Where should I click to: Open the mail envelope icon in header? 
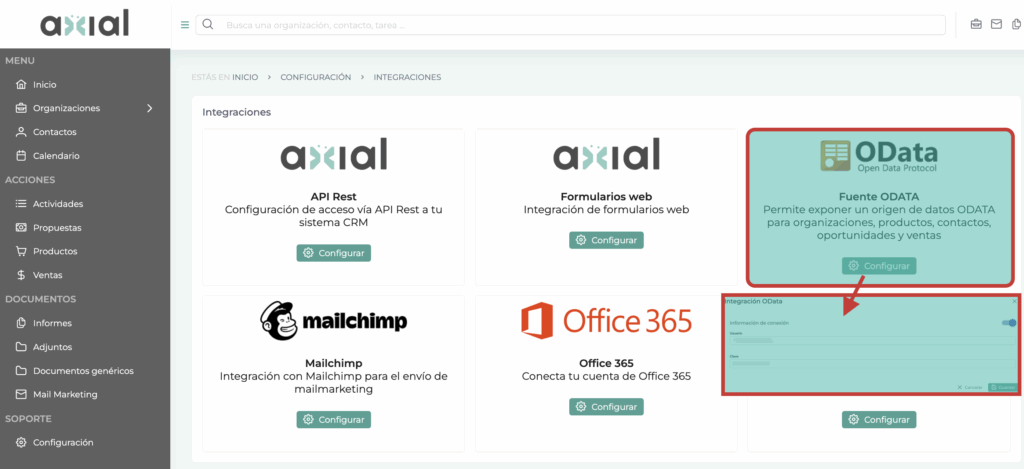click(x=996, y=24)
